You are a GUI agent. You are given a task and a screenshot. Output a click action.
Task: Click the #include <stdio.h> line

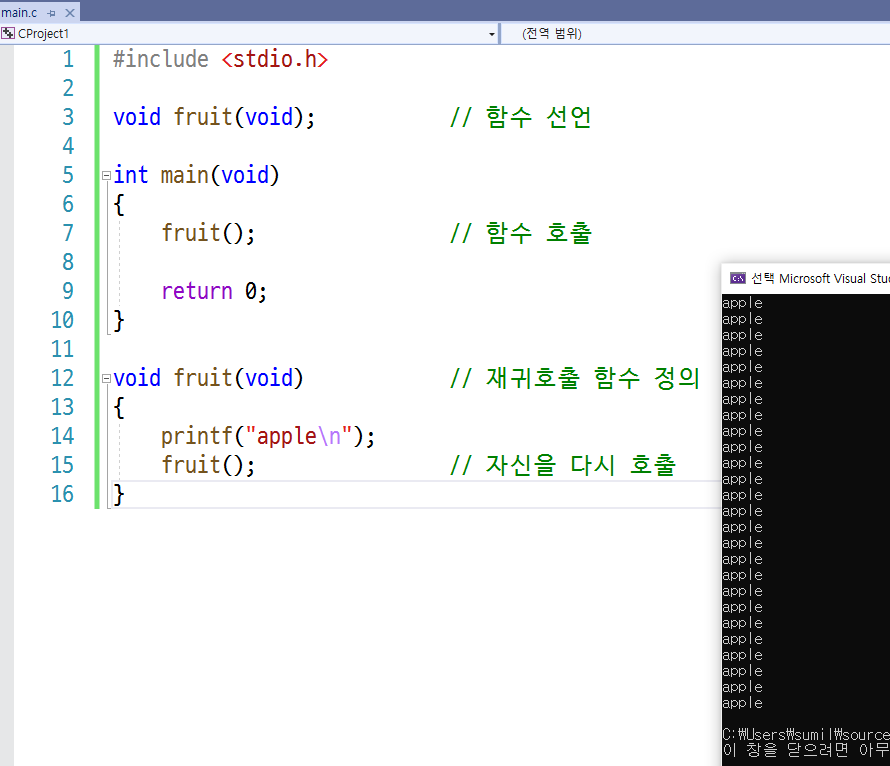pyautogui.click(x=220, y=59)
